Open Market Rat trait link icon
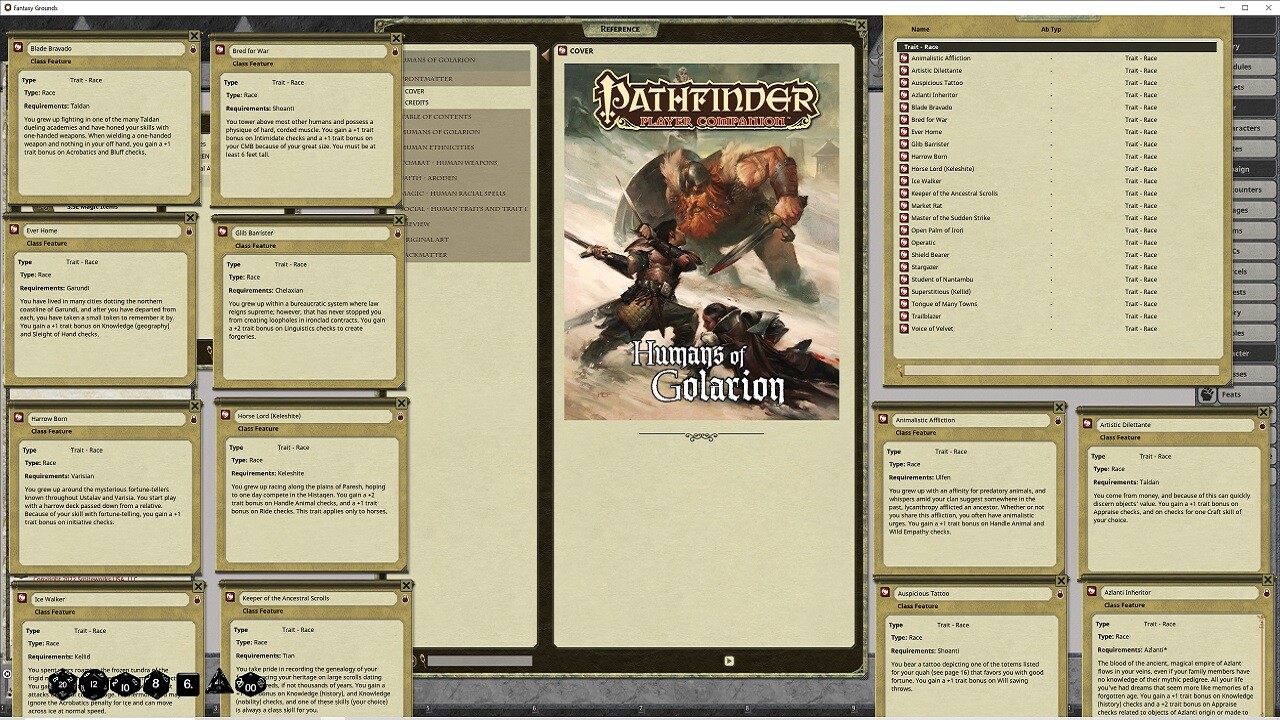 point(904,206)
